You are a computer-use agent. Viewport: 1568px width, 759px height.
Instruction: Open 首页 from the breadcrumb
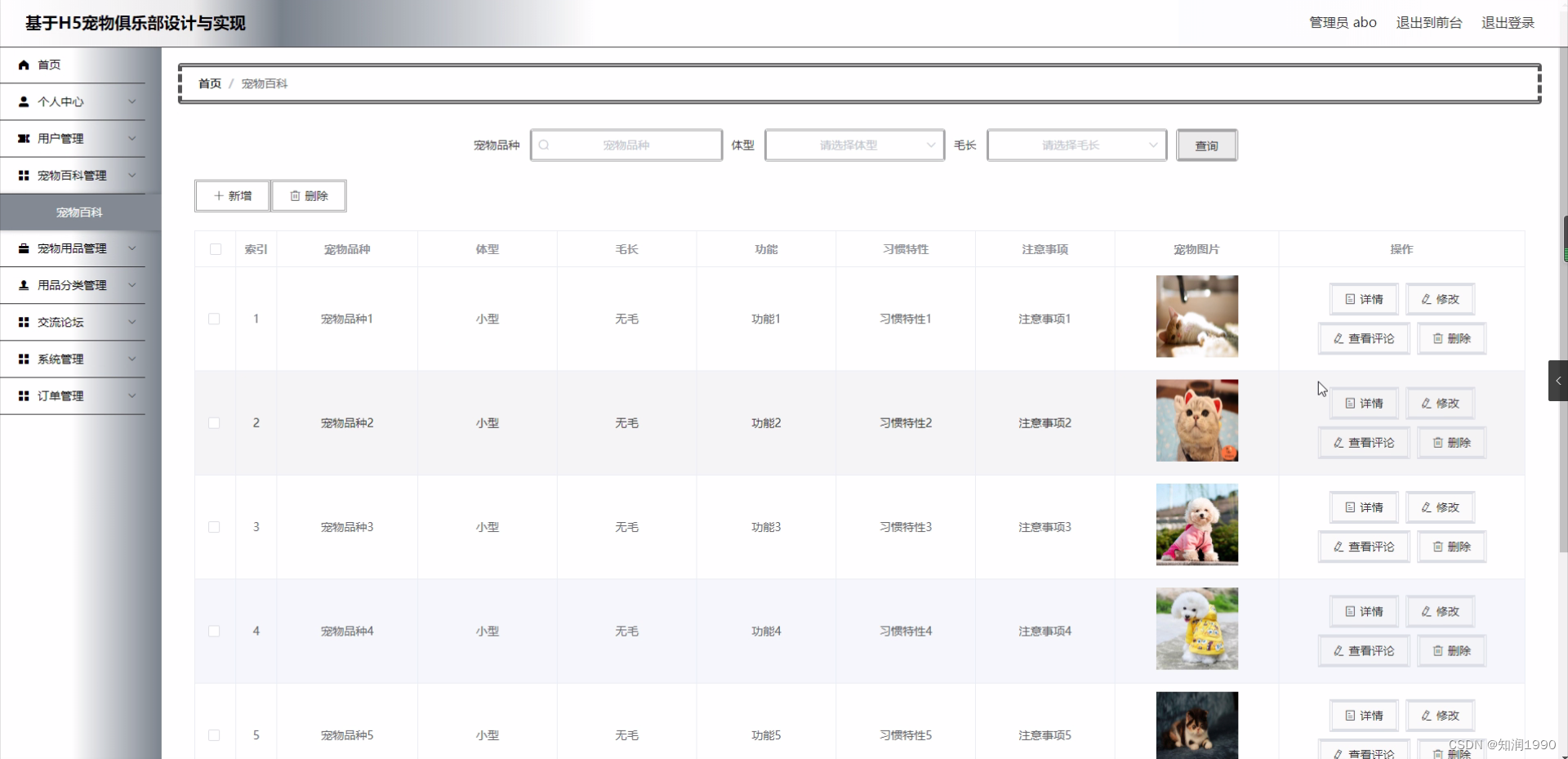pos(208,83)
